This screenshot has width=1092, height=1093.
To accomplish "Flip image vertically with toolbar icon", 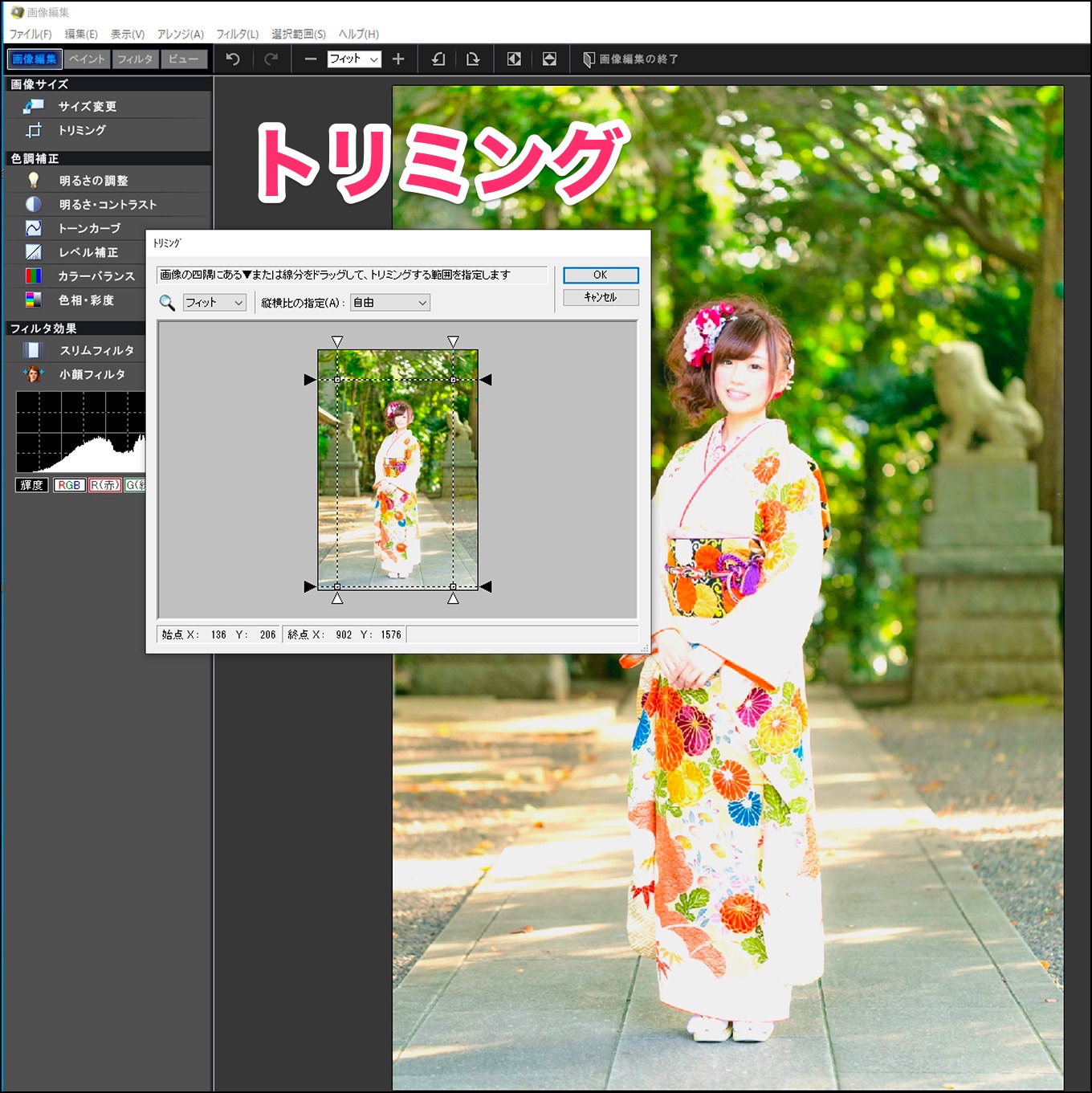I will coord(549,59).
